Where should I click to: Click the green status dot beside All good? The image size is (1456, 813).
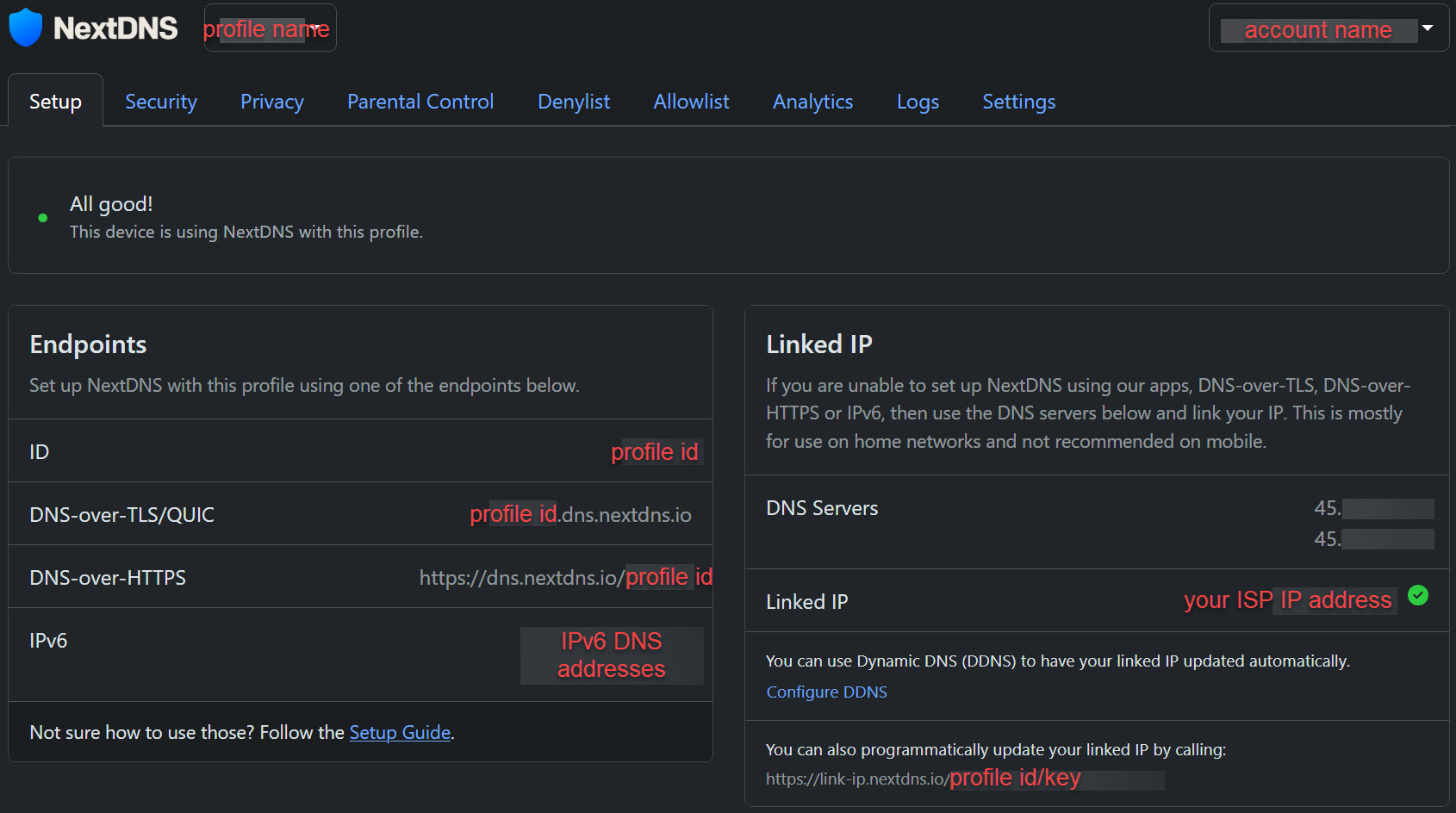tap(43, 218)
